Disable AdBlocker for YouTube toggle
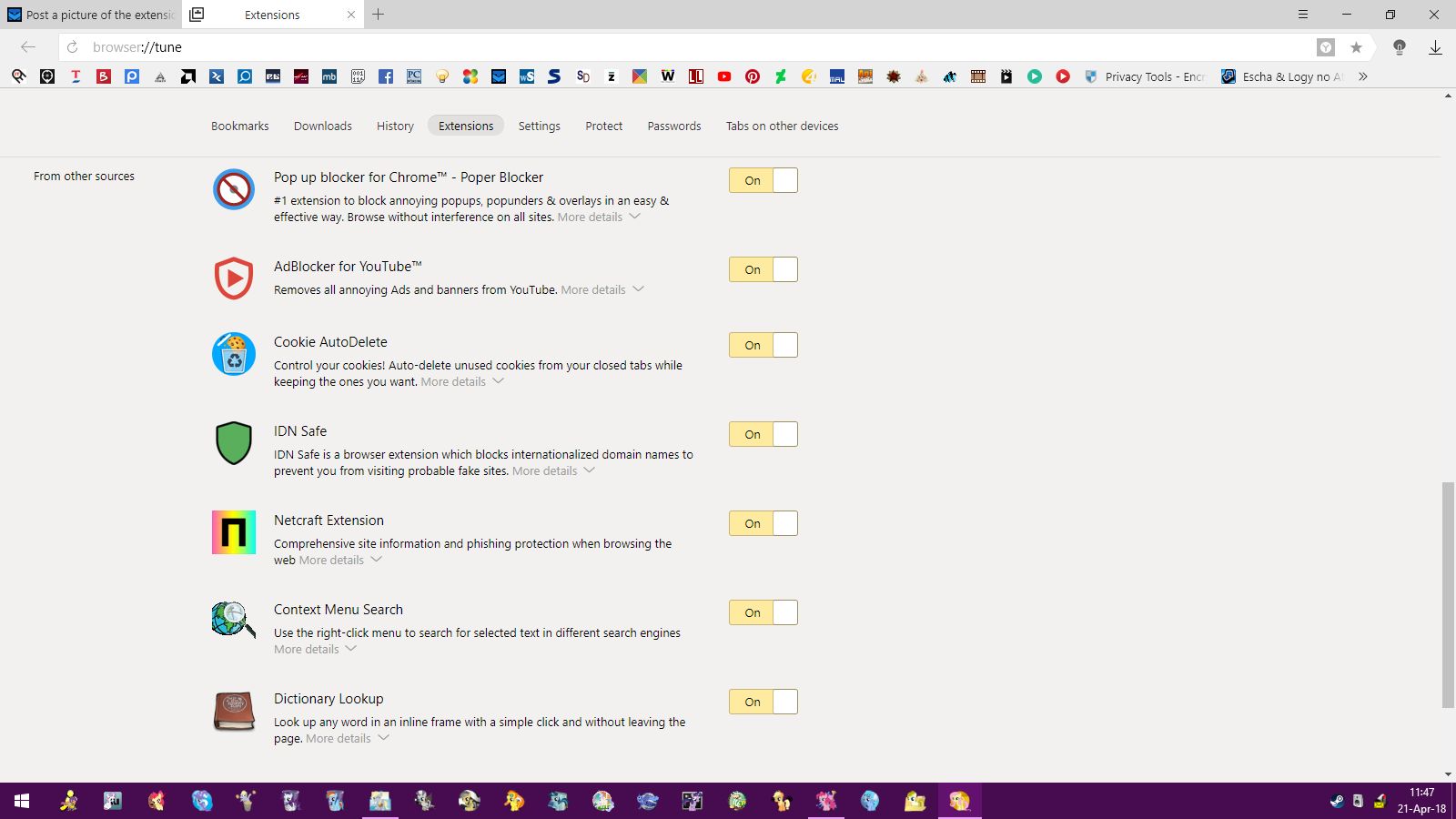1456x819 pixels. tap(763, 269)
